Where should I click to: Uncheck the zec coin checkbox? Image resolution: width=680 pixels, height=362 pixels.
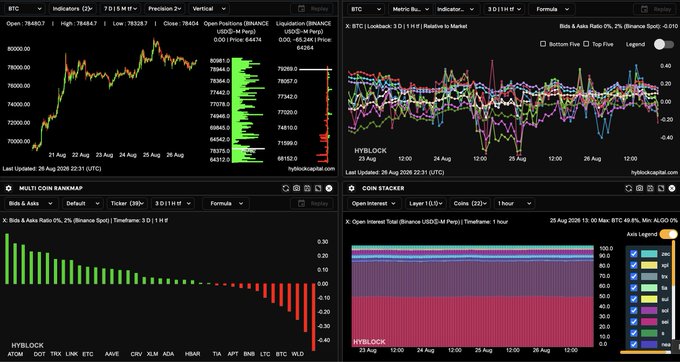(634, 254)
